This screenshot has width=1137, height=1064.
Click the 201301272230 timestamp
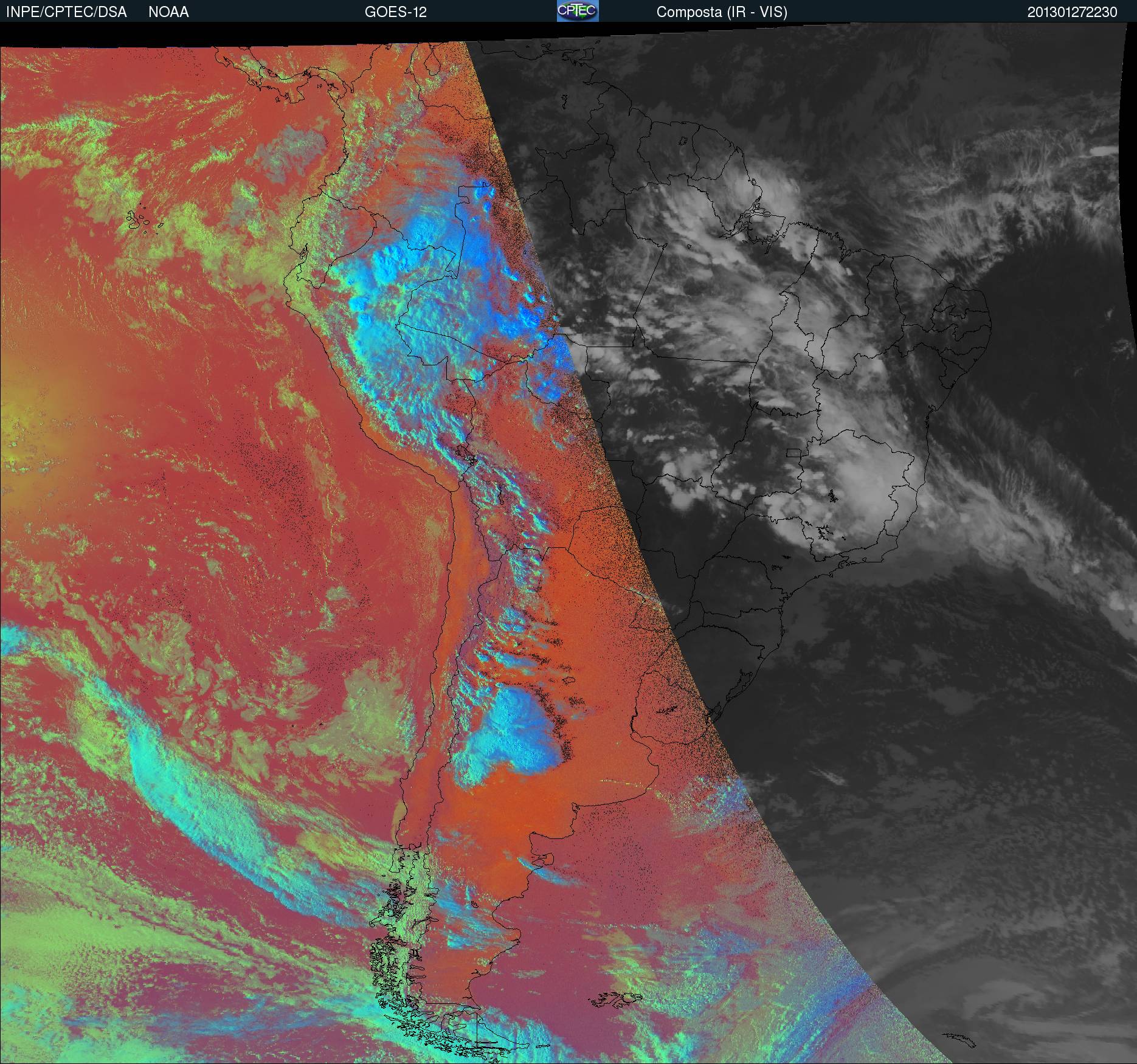pos(1073,12)
